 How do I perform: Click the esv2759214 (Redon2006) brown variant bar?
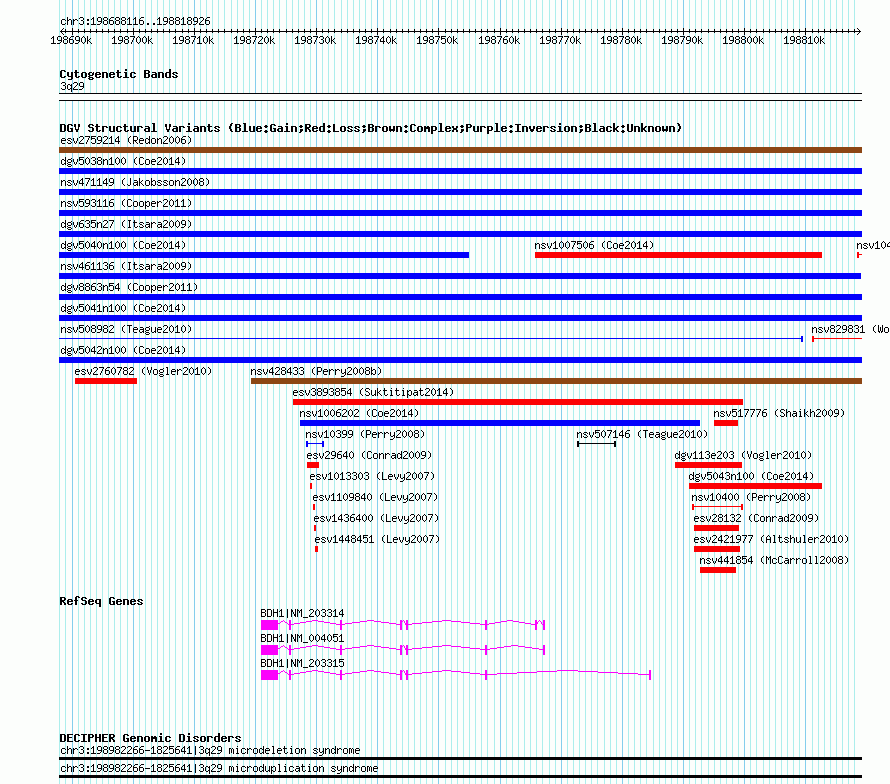pos(460,150)
